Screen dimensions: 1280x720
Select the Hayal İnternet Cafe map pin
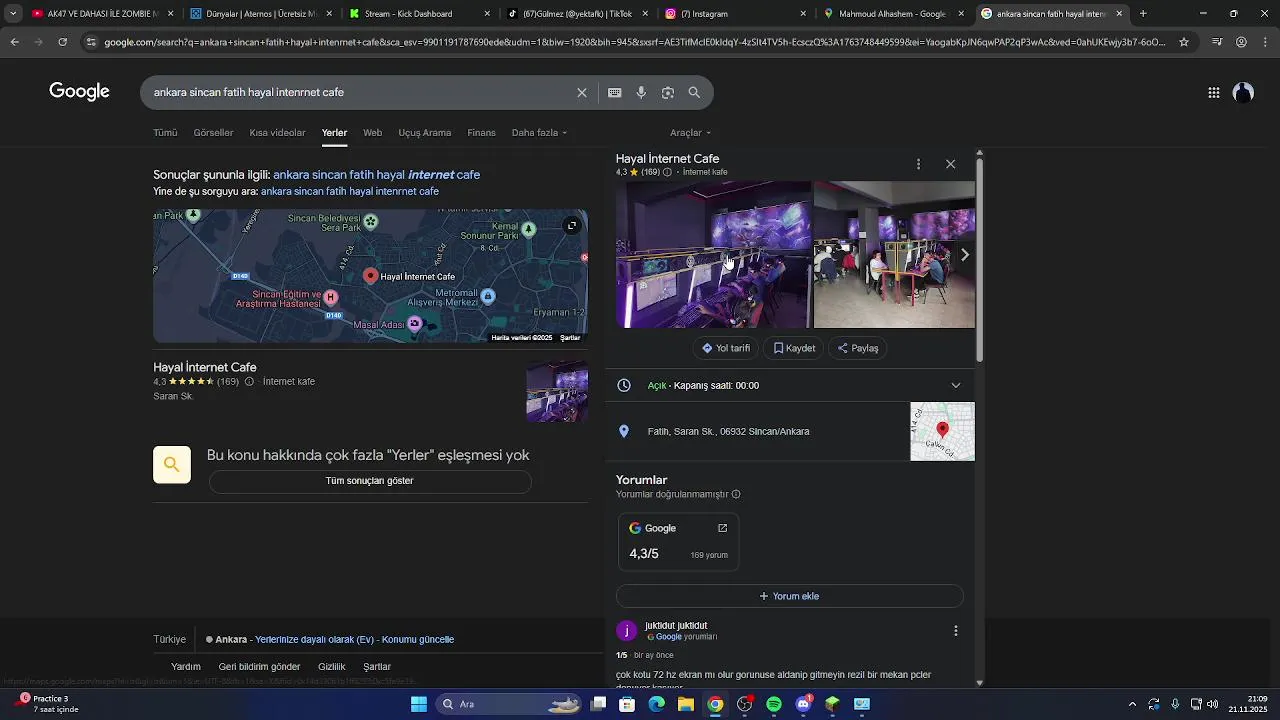[371, 275]
